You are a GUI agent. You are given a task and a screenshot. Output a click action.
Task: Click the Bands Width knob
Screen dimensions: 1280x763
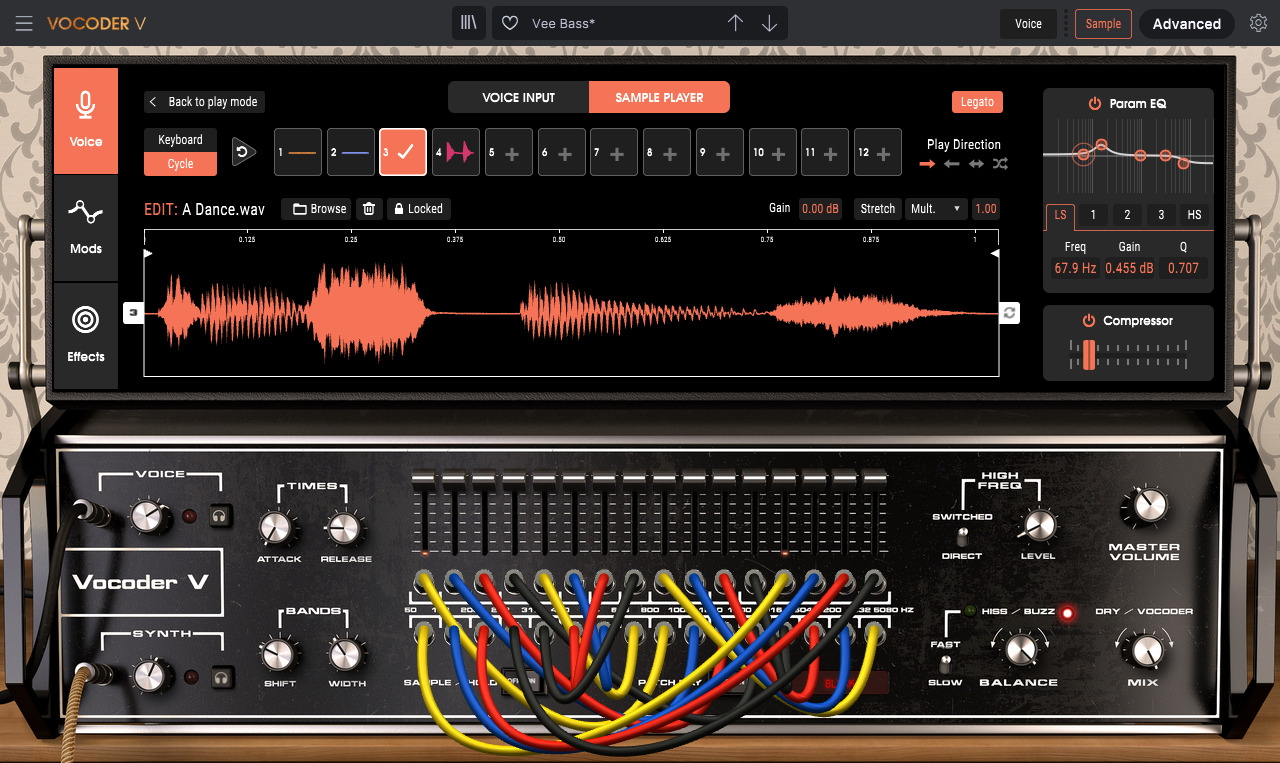tap(345, 655)
